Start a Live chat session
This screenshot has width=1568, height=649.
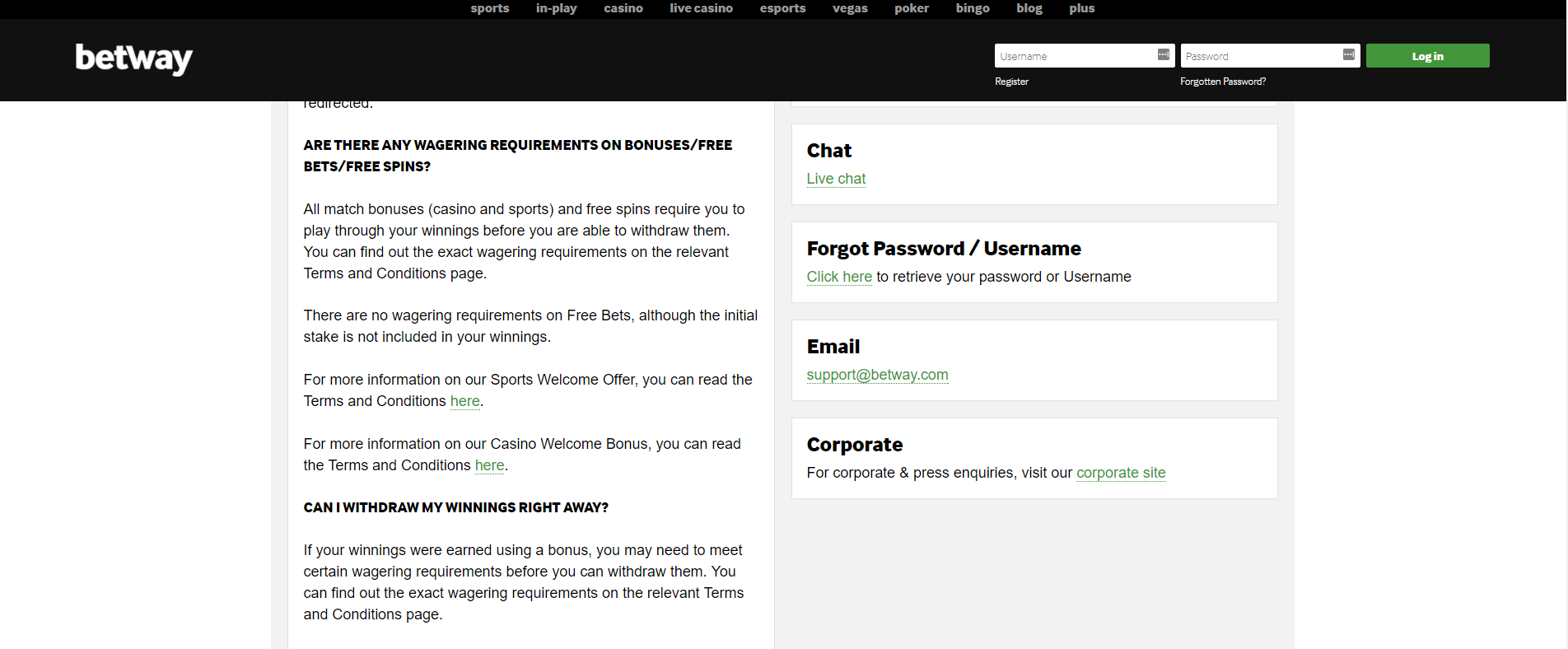pyautogui.click(x=836, y=179)
